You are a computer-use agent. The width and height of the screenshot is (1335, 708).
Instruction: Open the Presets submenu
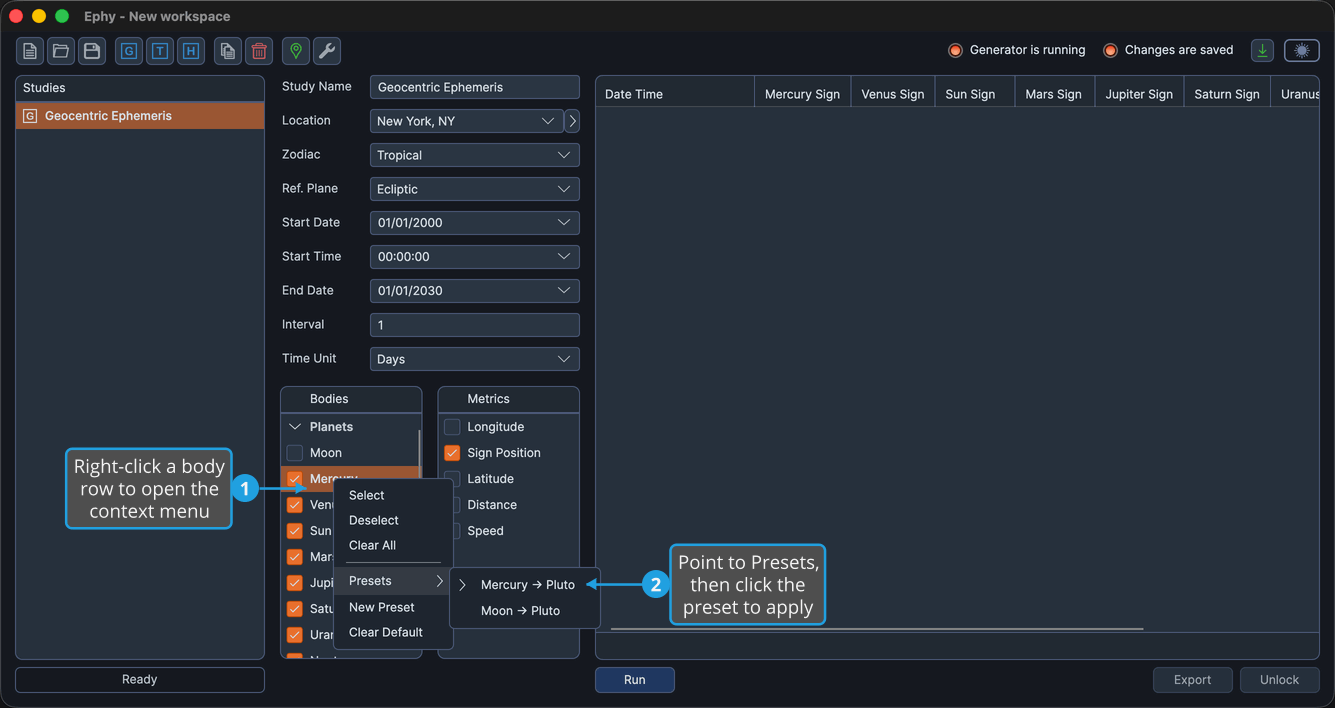pyautogui.click(x=393, y=581)
